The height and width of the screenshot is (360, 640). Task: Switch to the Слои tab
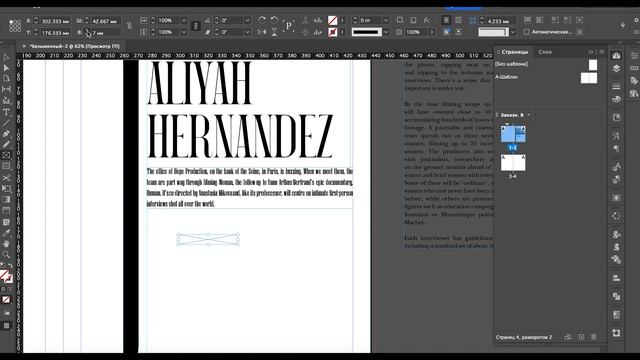[545, 52]
